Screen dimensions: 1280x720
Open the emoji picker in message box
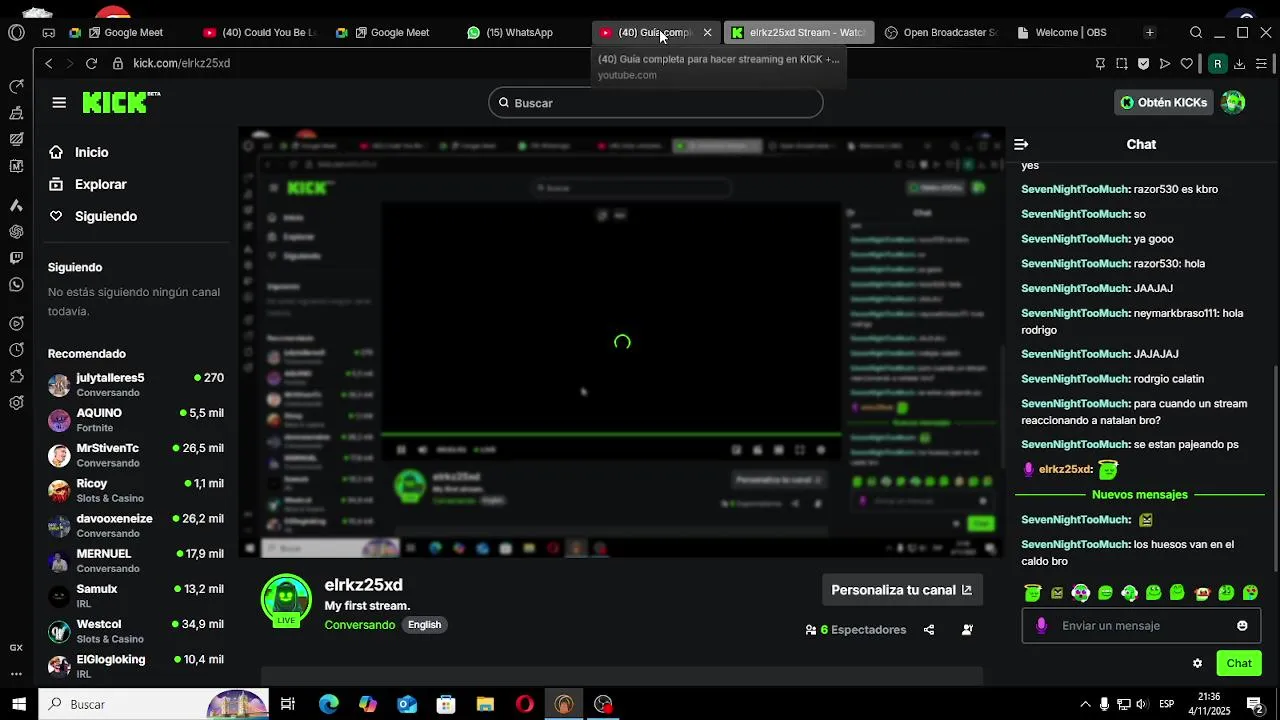click(1242, 626)
